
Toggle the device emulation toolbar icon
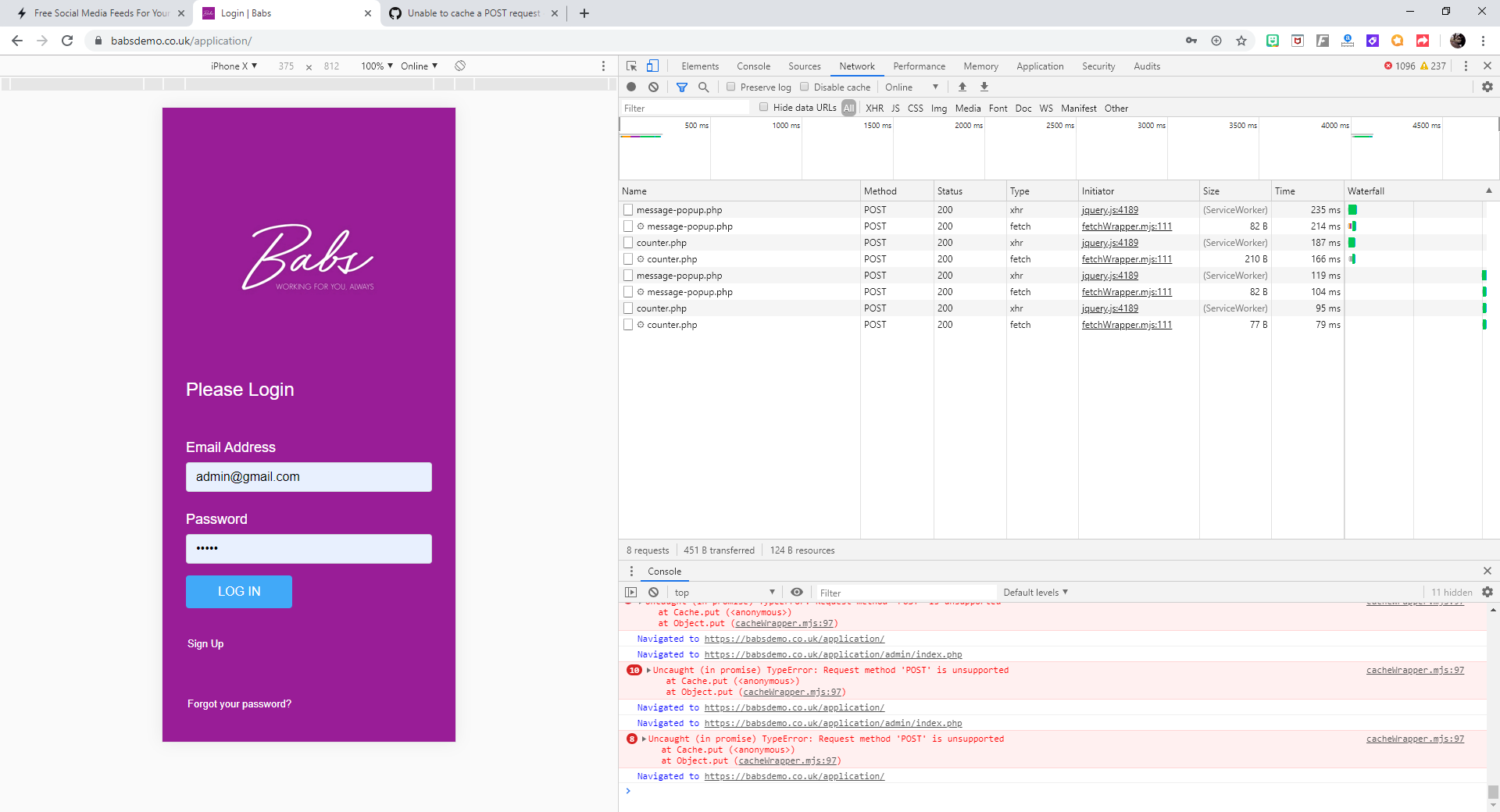pos(652,66)
